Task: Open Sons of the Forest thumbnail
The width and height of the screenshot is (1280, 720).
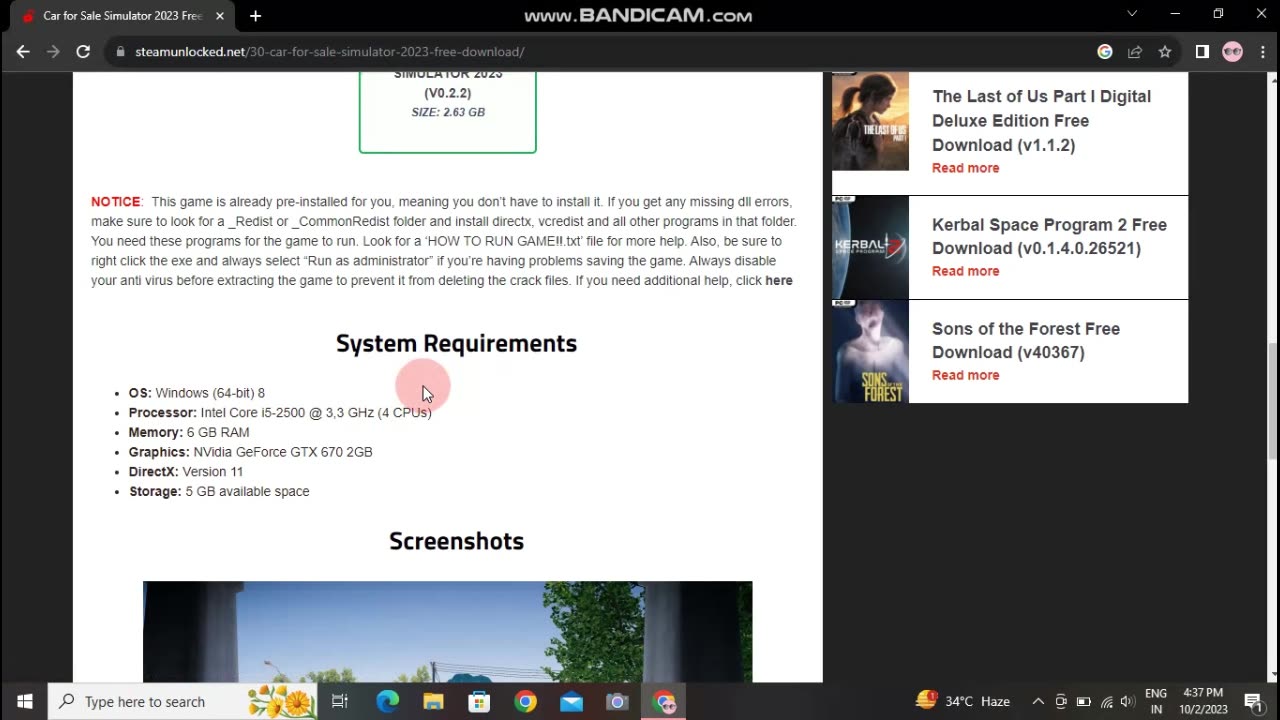Action: pos(870,351)
